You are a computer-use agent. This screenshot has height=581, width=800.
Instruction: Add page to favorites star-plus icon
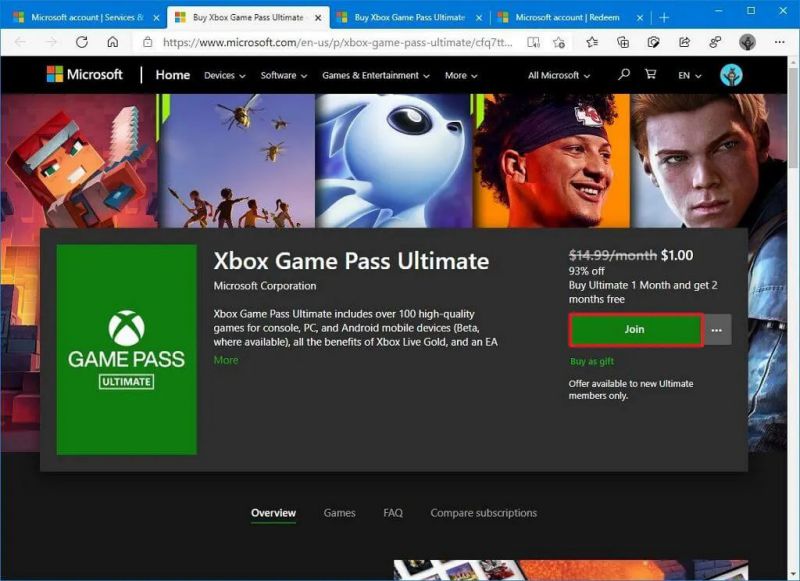(x=559, y=42)
